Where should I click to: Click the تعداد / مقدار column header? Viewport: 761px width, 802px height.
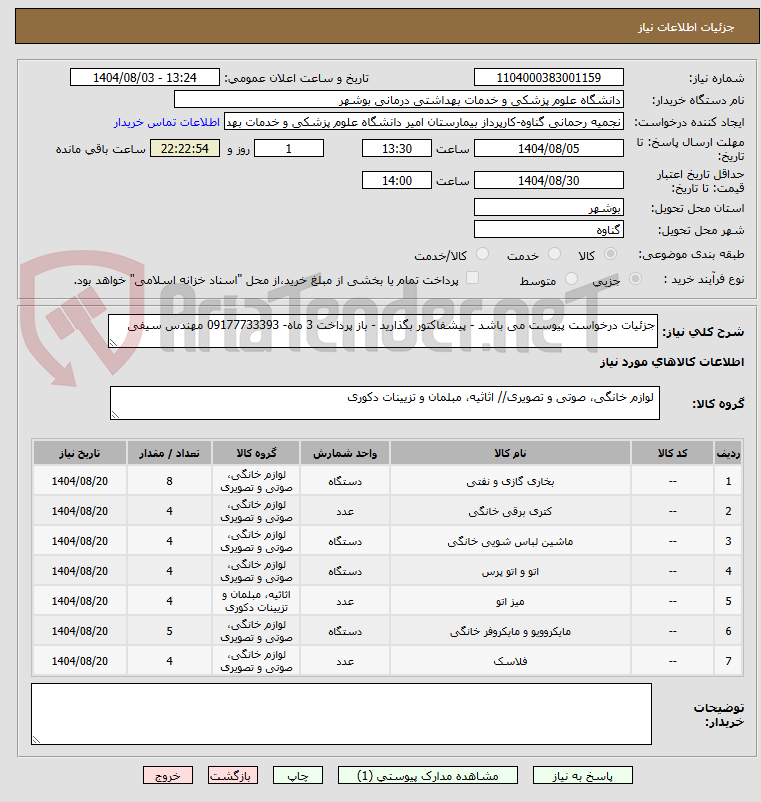169,453
